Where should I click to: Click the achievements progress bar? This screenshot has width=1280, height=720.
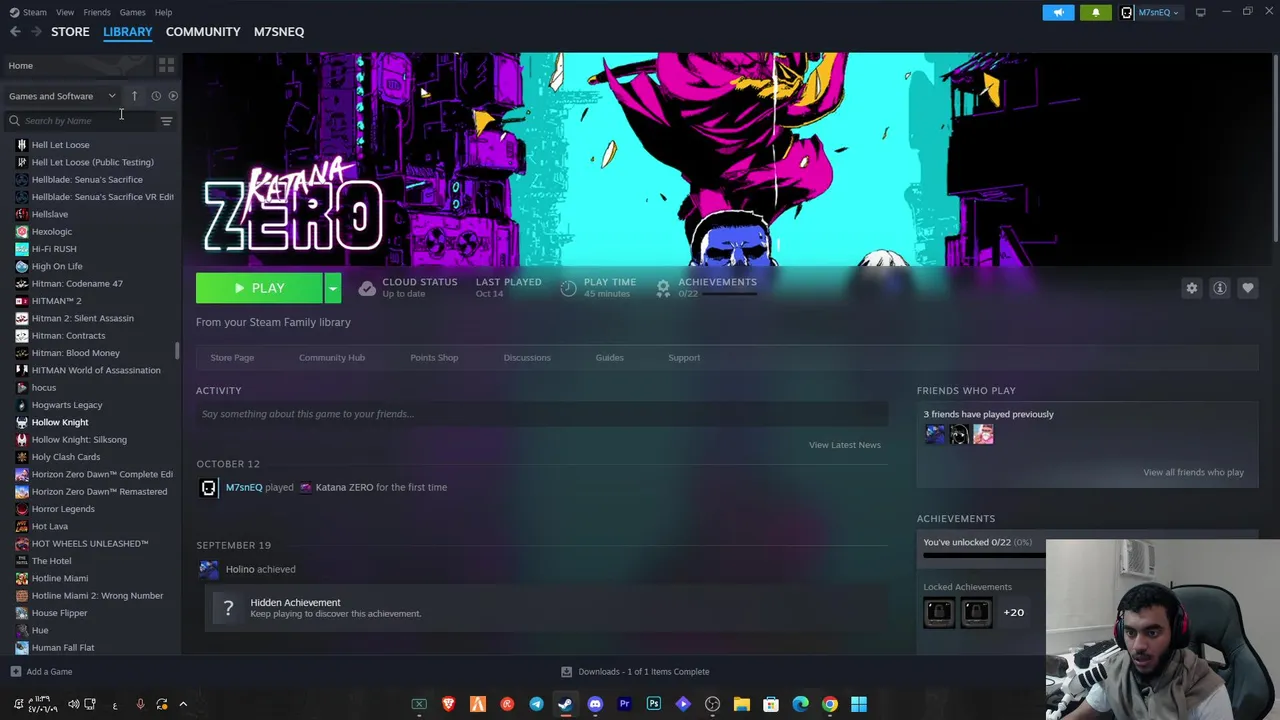point(985,553)
